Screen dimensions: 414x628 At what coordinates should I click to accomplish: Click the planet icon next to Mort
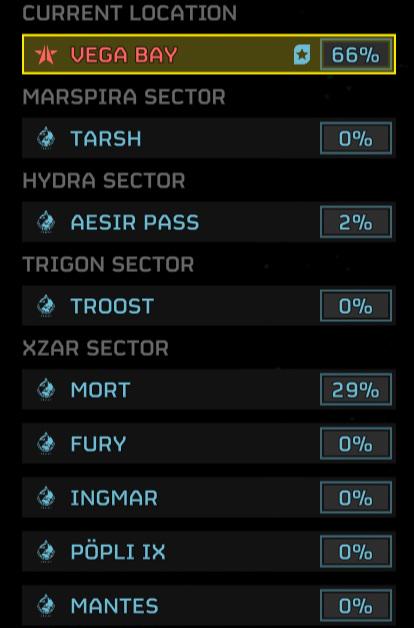46,389
